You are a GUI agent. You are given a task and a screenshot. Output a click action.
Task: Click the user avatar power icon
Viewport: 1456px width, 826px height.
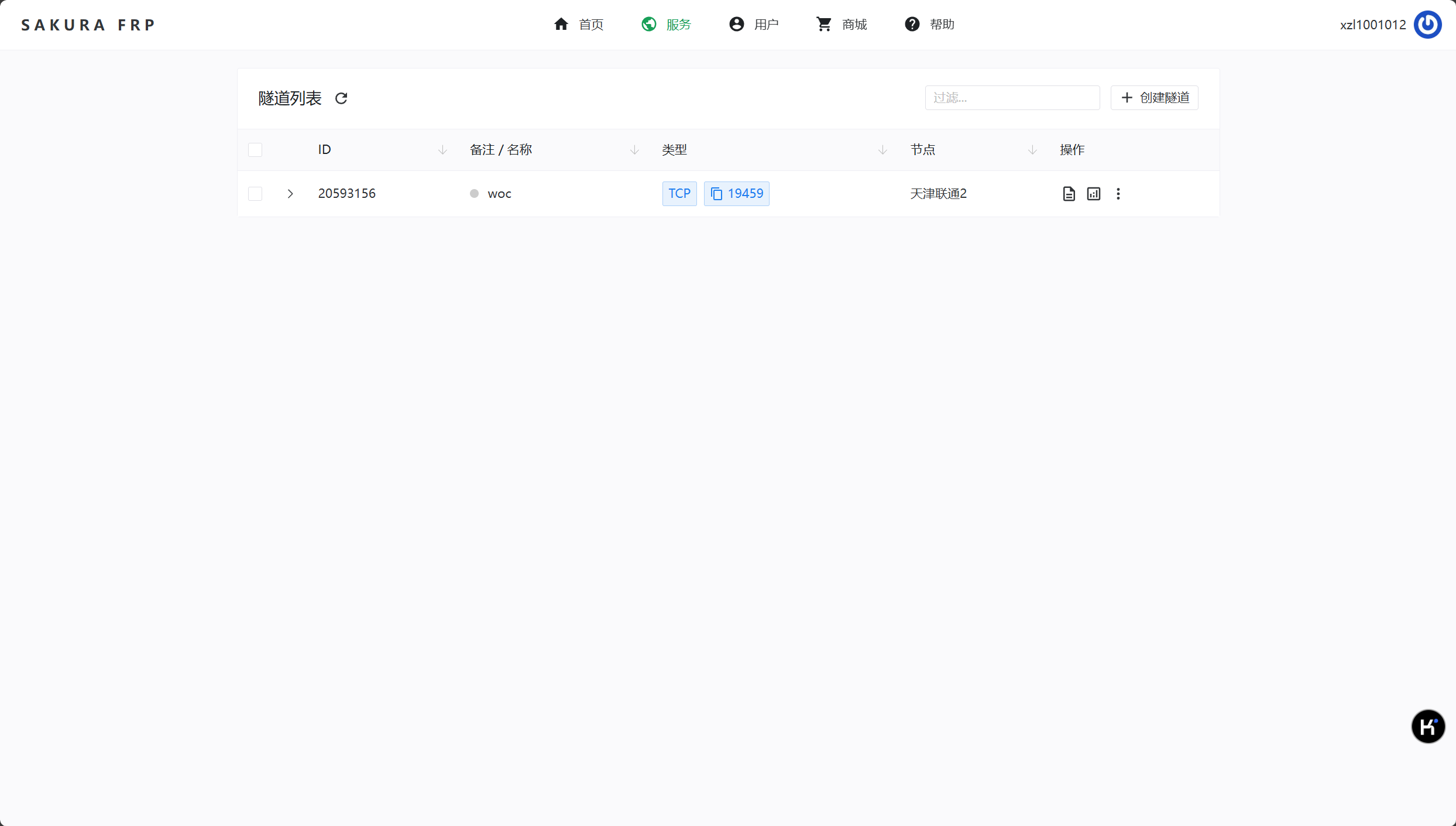pos(1427,25)
